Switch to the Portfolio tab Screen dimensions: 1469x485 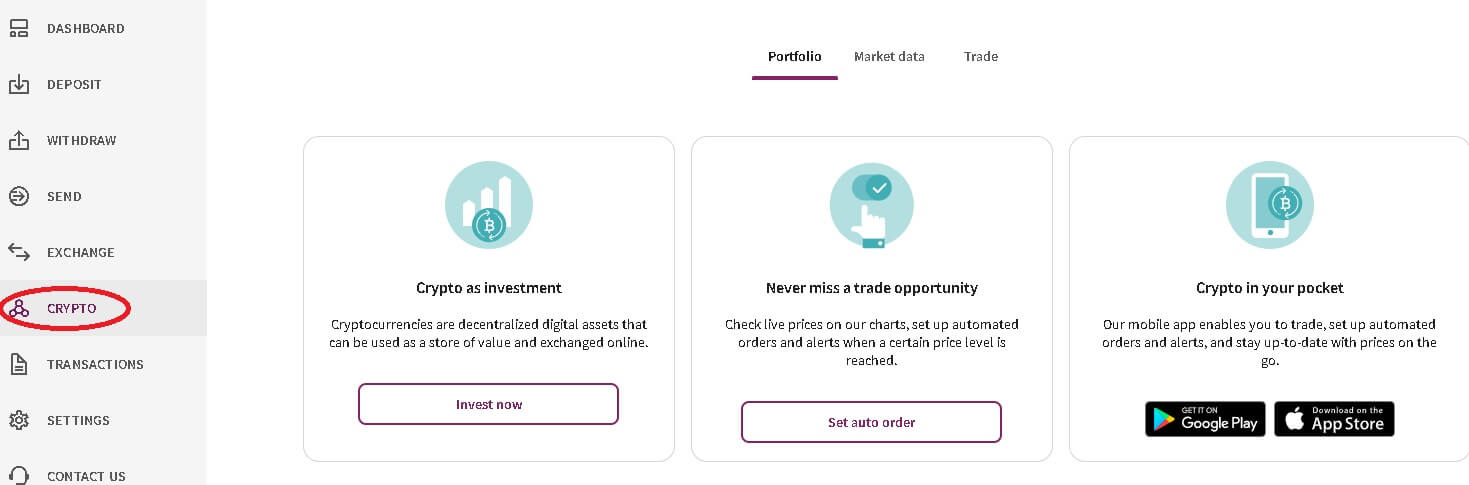(x=794, y=57)
